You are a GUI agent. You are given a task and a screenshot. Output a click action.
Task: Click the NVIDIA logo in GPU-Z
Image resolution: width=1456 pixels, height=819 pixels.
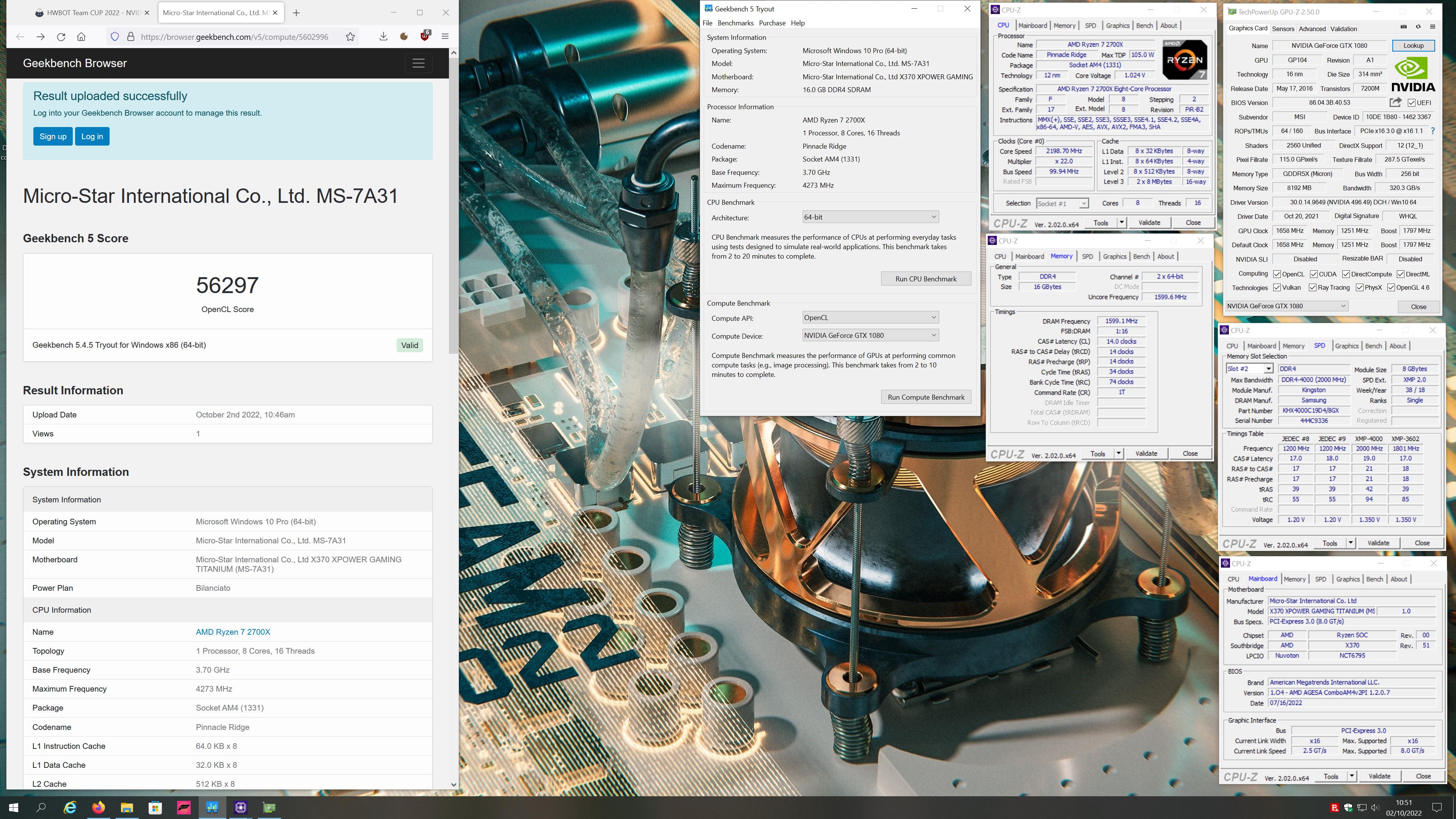coord(1413,75)
